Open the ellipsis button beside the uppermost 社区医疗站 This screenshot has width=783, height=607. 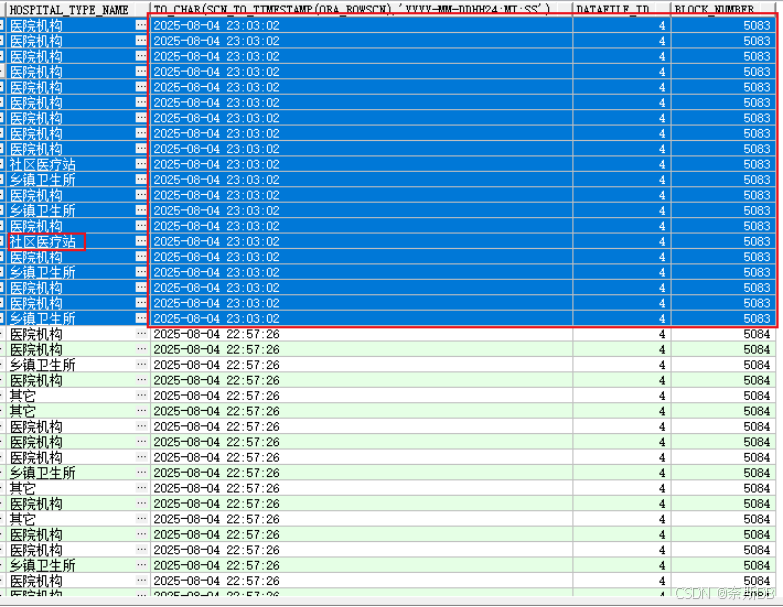coord(141,164)
